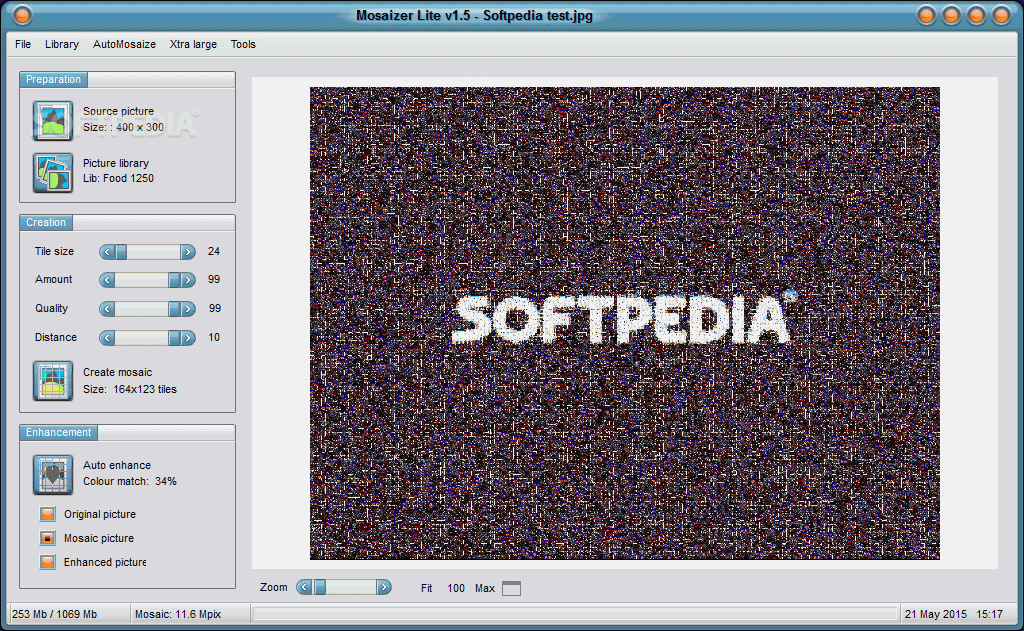Click the 'Picture library' label
Viewport: 1024px width, 631px height.
click(x=116, y=163)
